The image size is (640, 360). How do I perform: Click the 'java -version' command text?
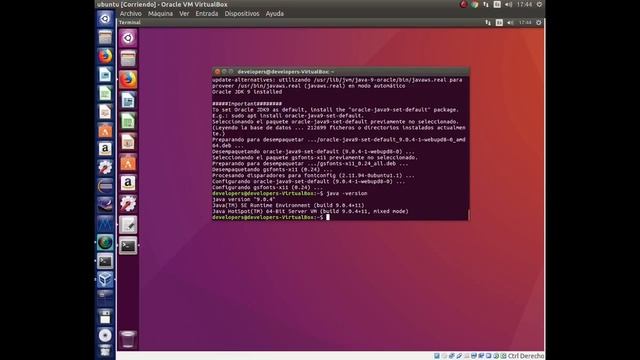click(347, 193)
